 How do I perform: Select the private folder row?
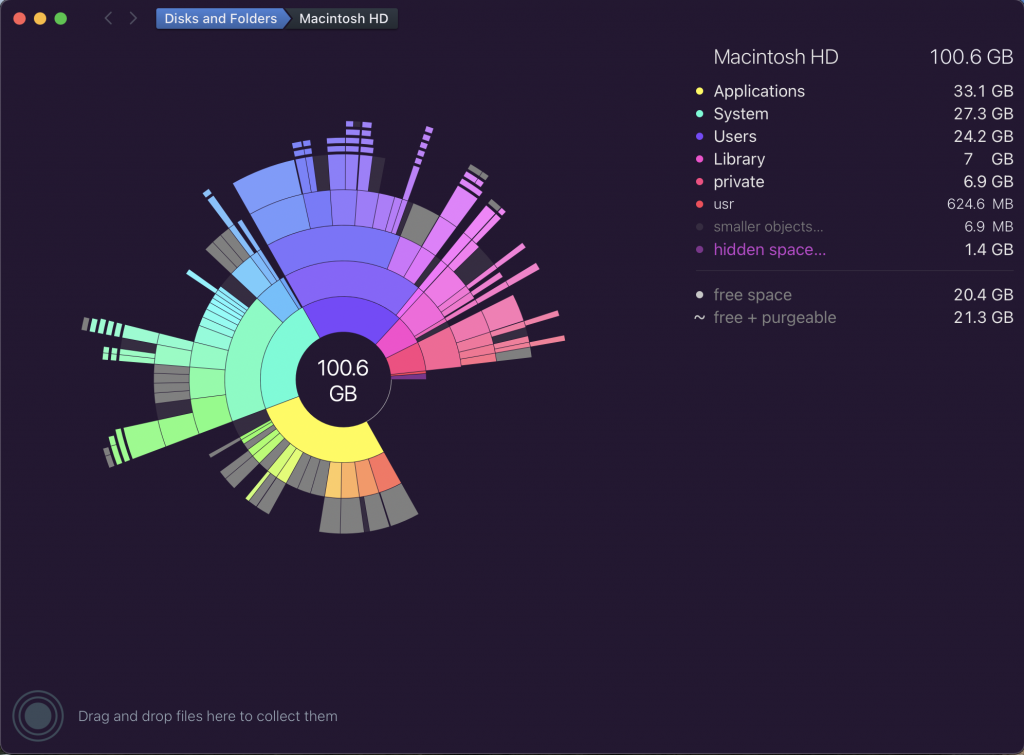pyautogui.click(x=854, y=182)
